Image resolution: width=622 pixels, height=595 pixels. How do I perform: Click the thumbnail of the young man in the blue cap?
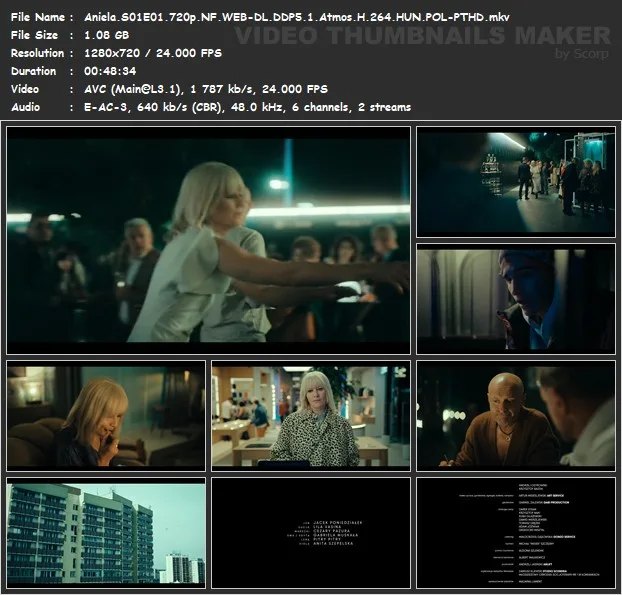click(x=516, y=299)
